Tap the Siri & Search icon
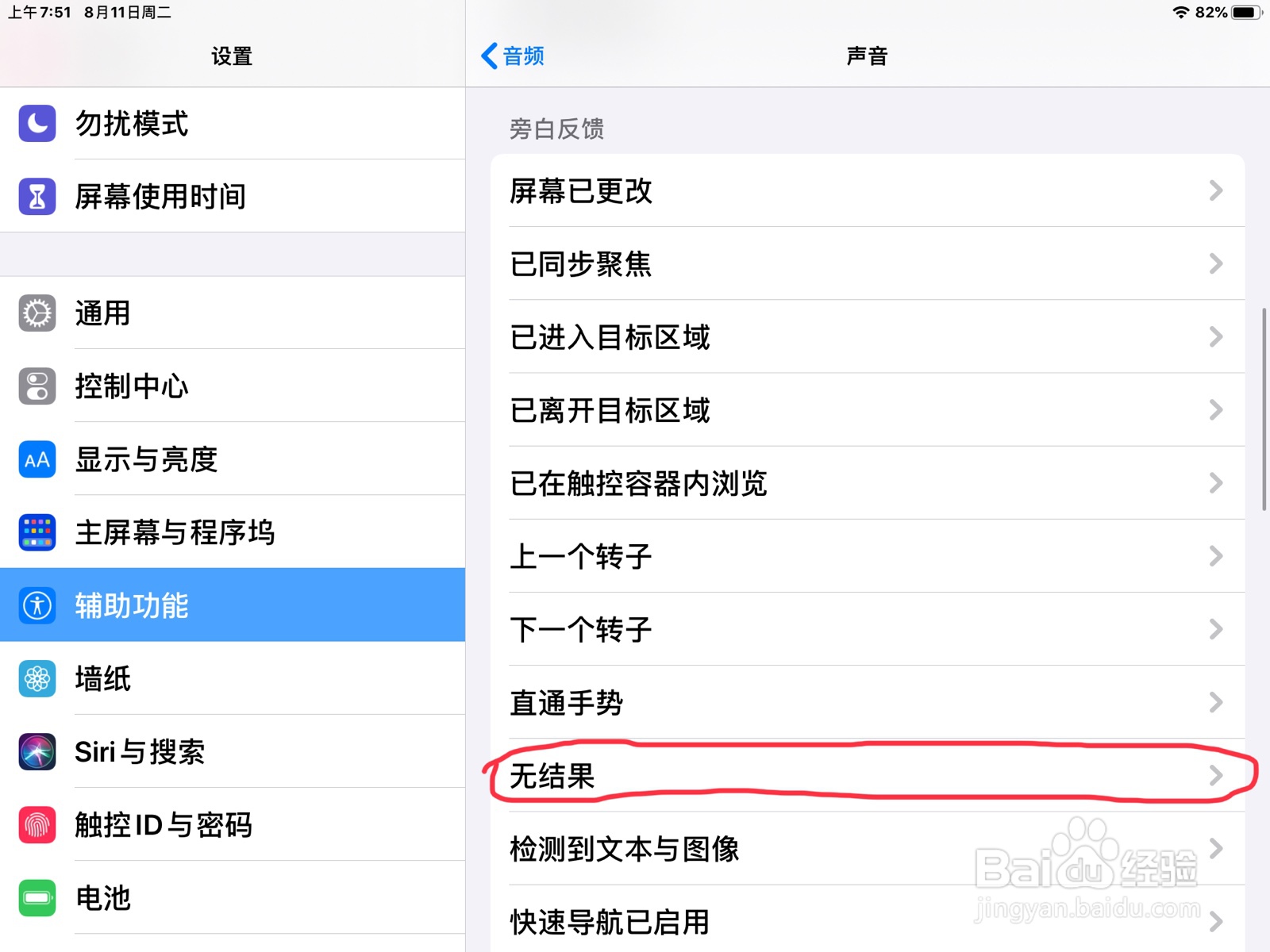This screenshot has width=1270, height=952. click(x=37, y=752)
